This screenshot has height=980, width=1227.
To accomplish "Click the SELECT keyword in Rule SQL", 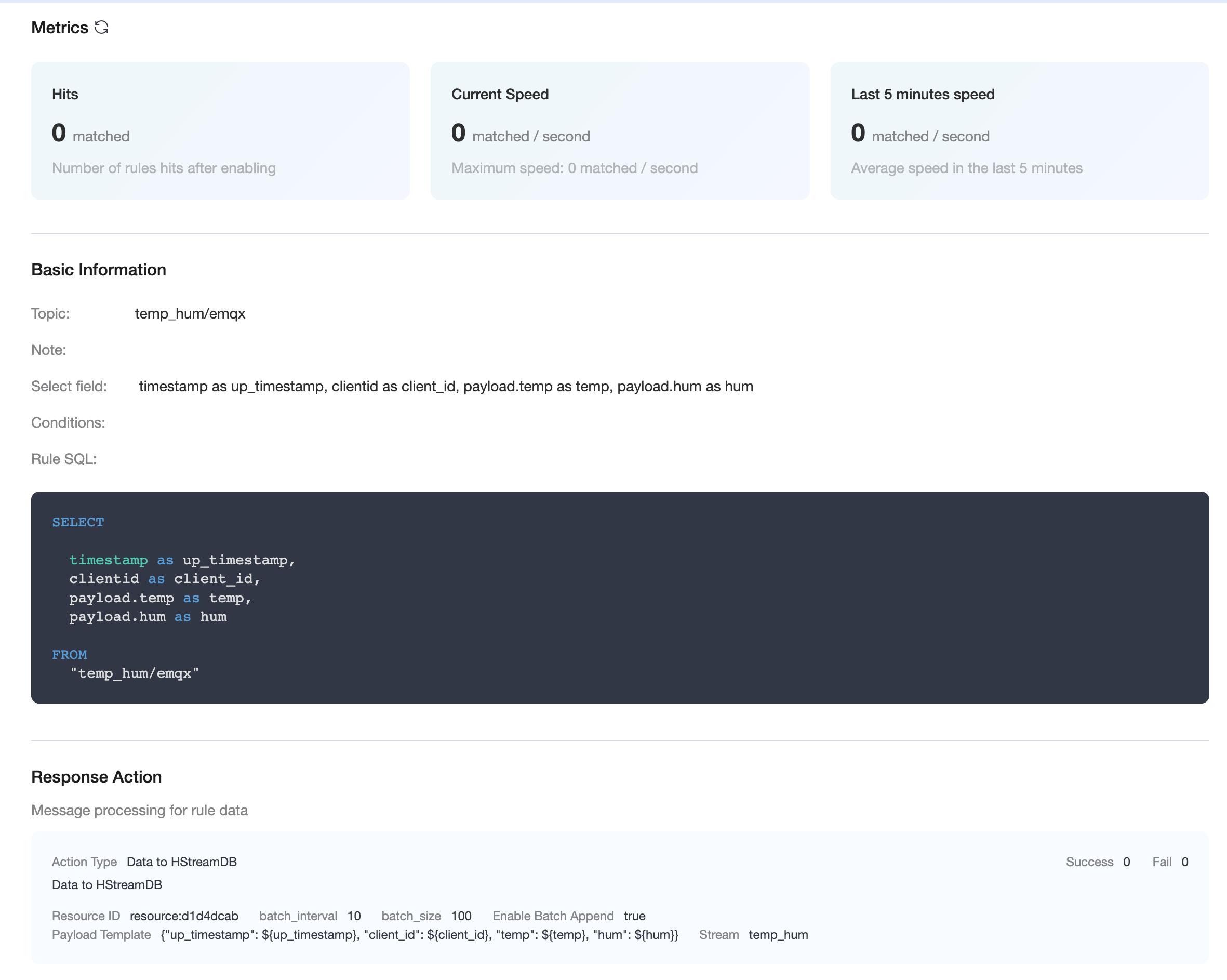I will 78,522.
